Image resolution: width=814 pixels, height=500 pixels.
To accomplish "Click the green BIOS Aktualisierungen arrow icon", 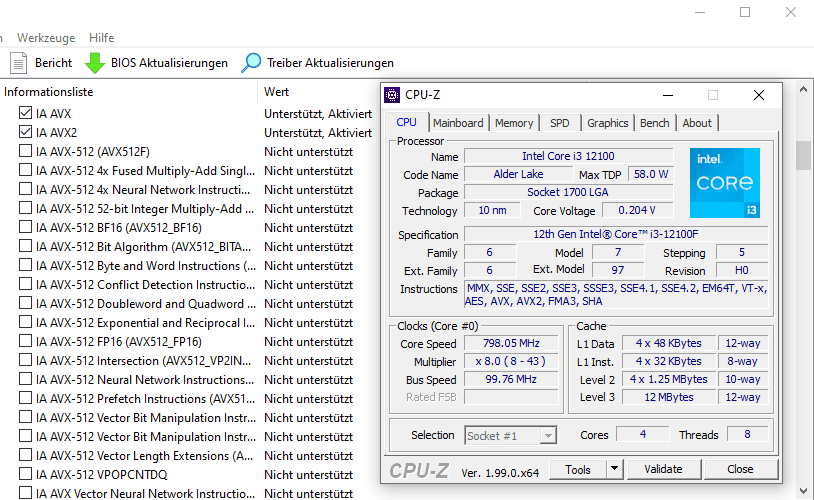I will click(94, 63).
